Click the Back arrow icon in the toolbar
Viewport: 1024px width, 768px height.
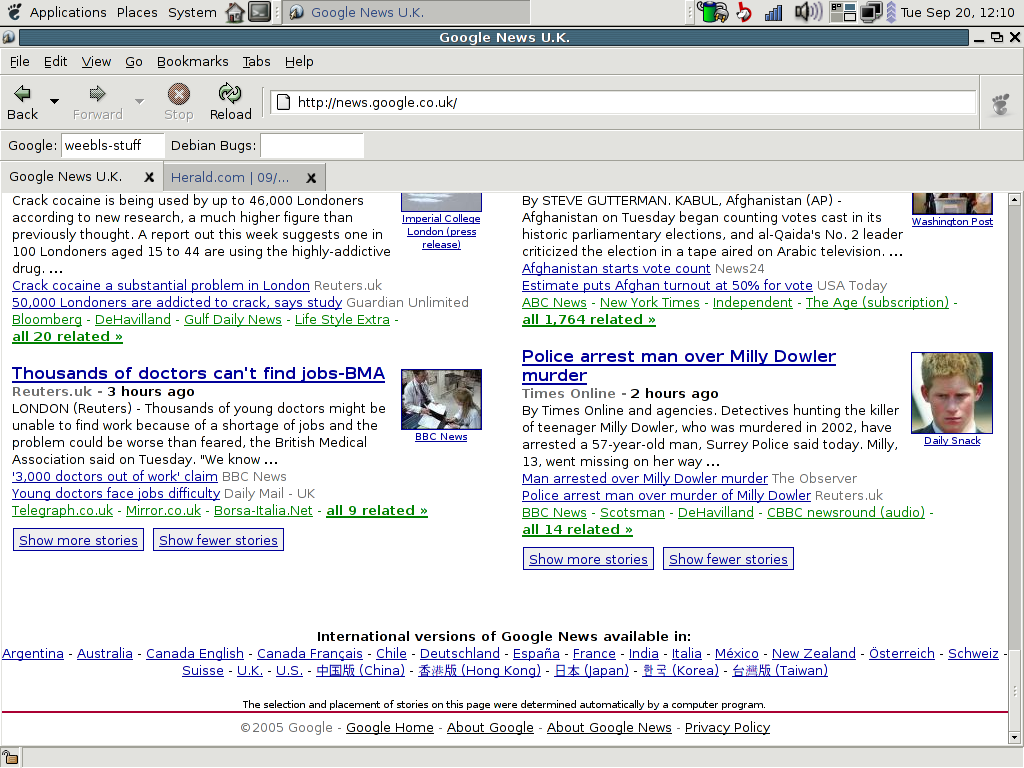pos(22,94)
